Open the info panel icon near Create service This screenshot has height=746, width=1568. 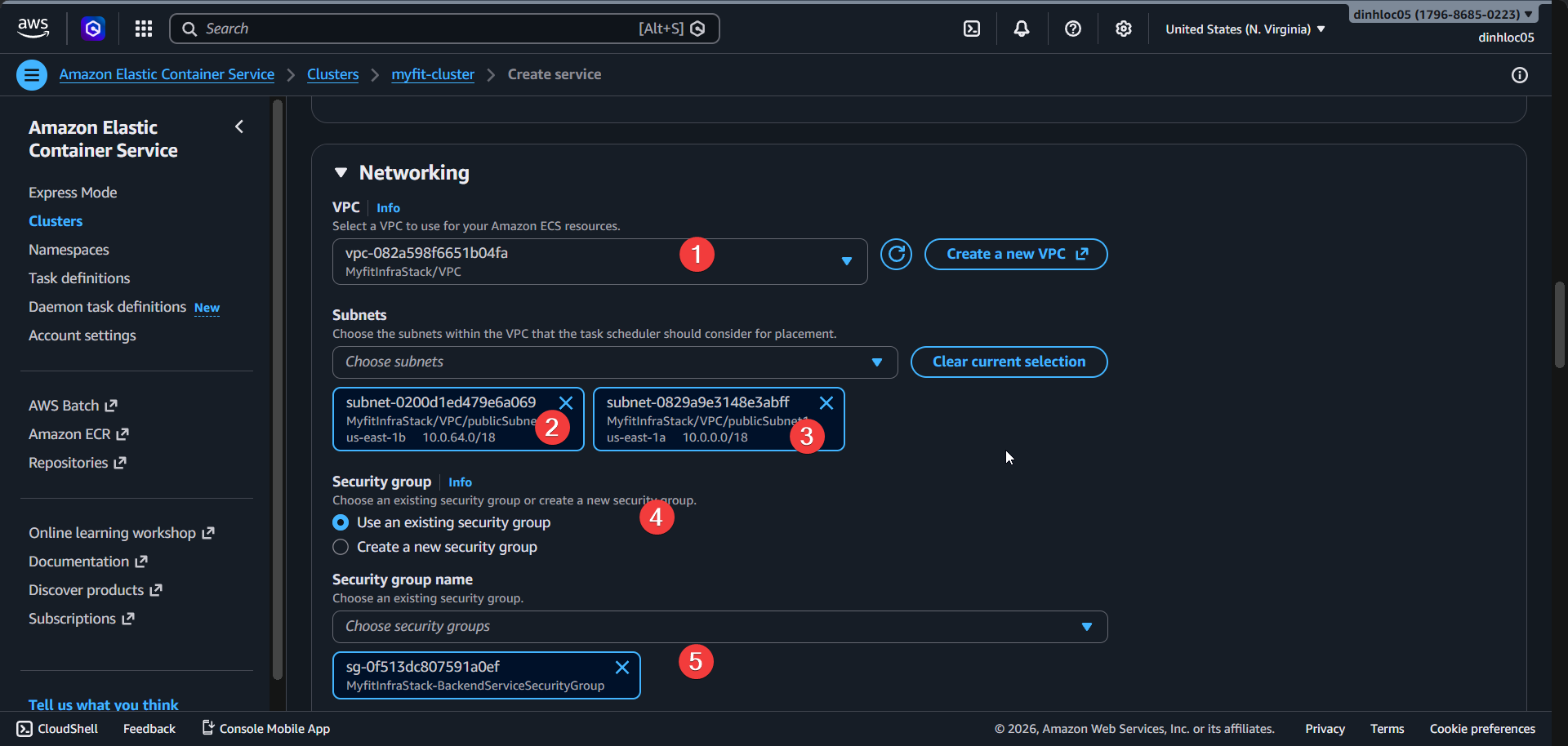[1519, 75]
